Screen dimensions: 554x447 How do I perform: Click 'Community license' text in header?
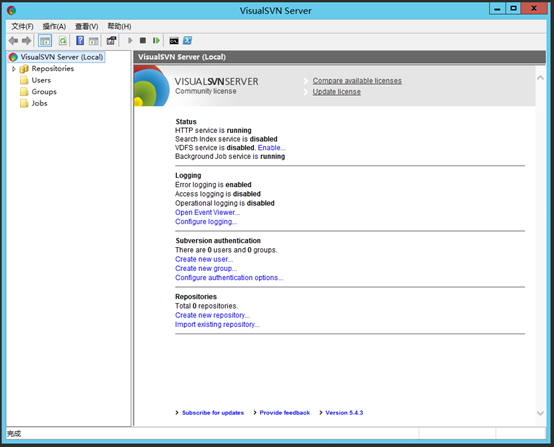point(206,91)
